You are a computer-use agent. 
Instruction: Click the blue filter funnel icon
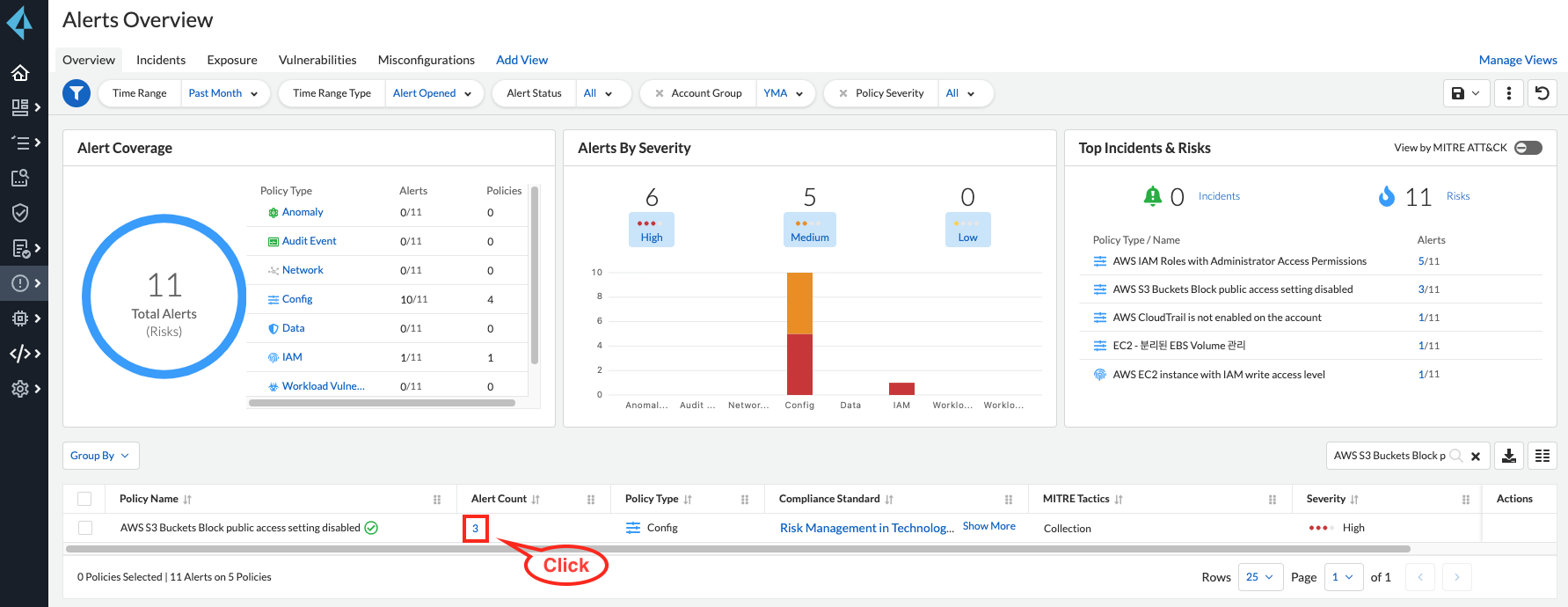point(77,93)
